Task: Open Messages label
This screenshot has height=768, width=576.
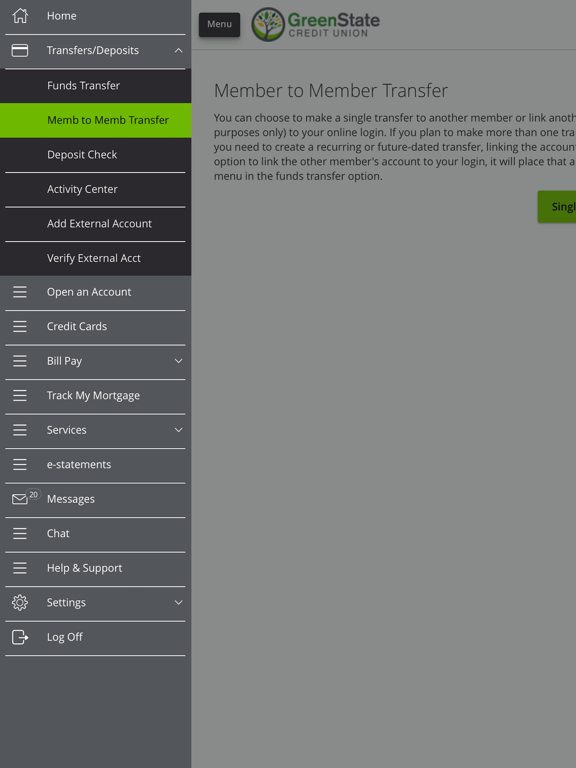Action: [71, 499]
